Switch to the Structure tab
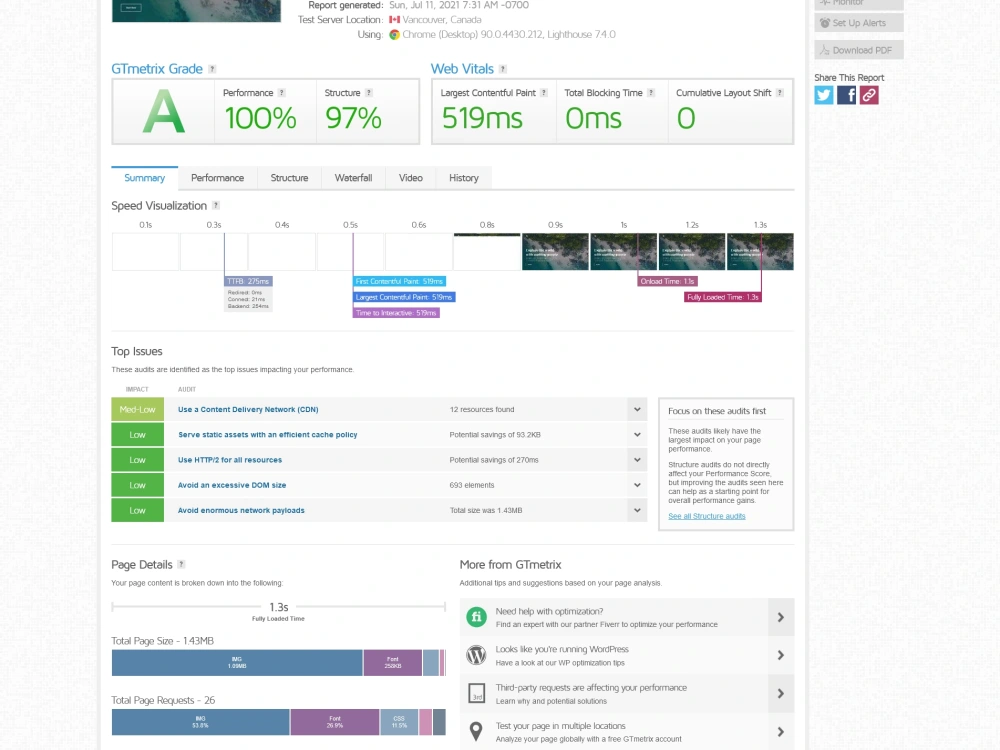The width and height of the screenshot is (1000, 750). pyautogui.click(x=290, y=178)
